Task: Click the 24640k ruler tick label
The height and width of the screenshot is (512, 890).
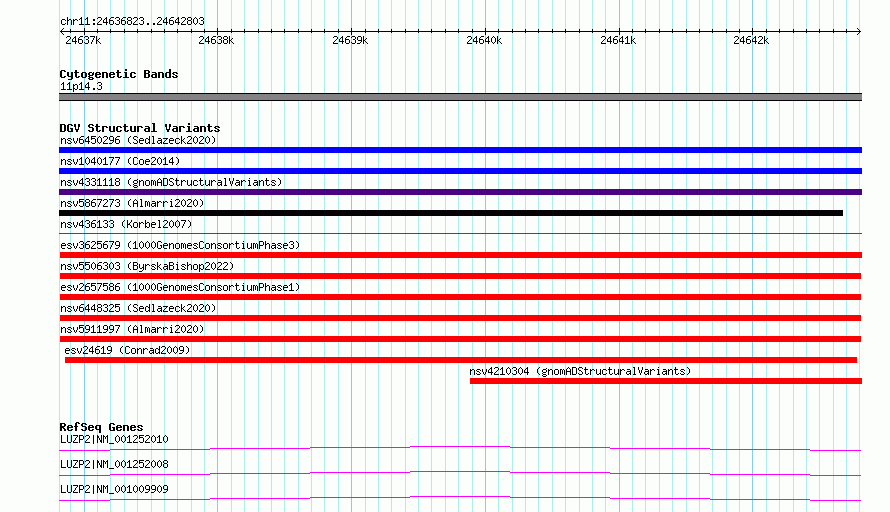Action: coord(484,41)
